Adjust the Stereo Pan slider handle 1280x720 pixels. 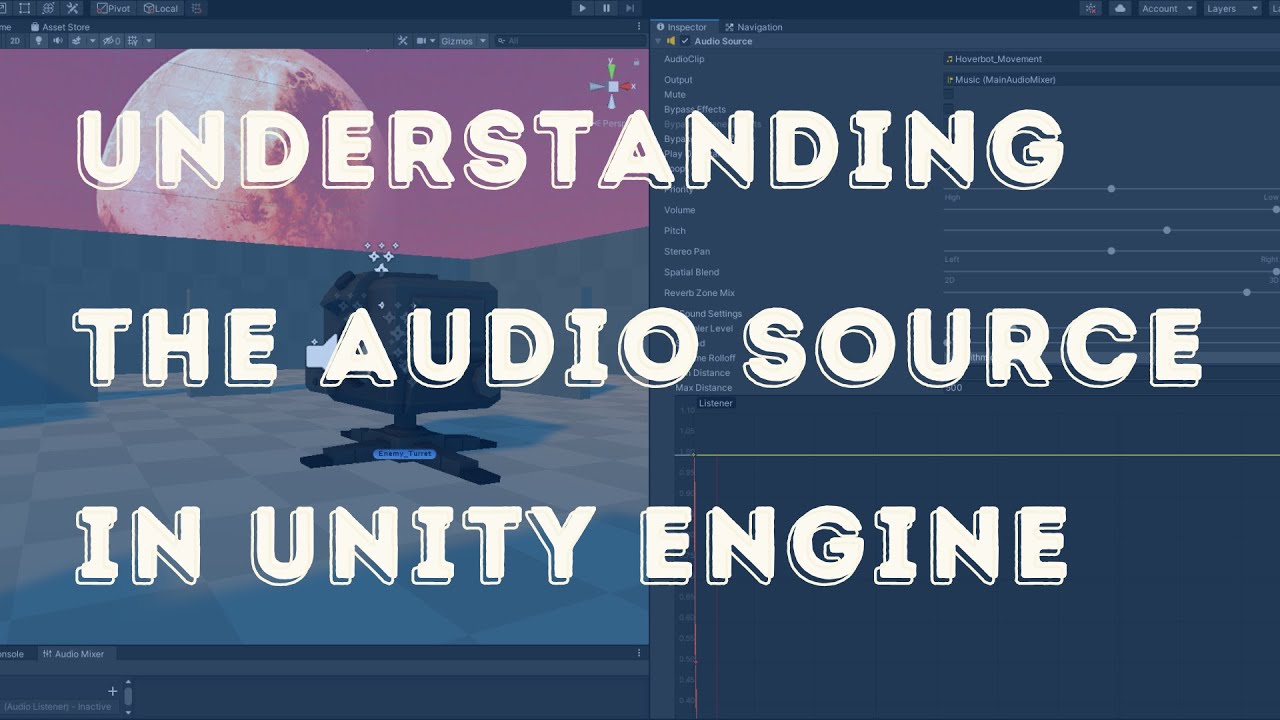tap(1111, 251)
